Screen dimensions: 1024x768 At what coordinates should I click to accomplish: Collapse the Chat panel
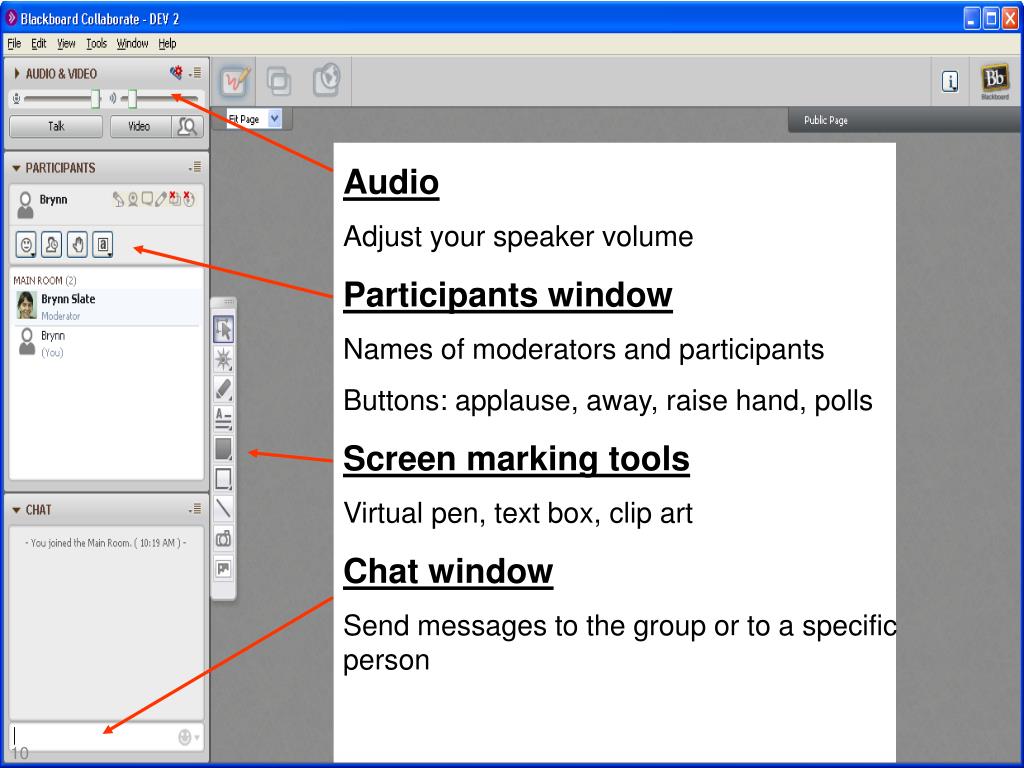point(17,510)
